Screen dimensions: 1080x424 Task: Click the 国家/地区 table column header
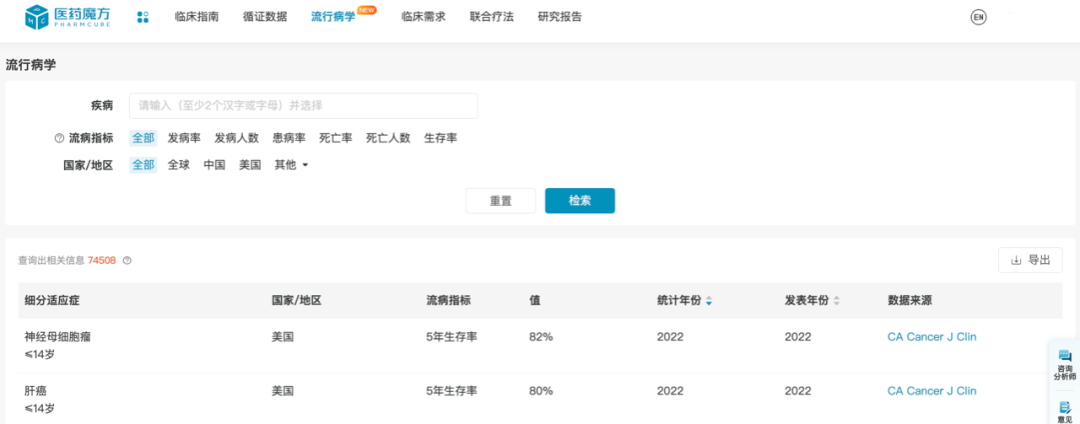[297, 301]
